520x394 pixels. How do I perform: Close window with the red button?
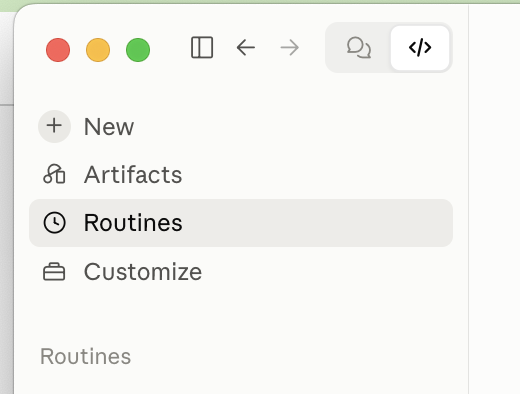pos(58,50)
